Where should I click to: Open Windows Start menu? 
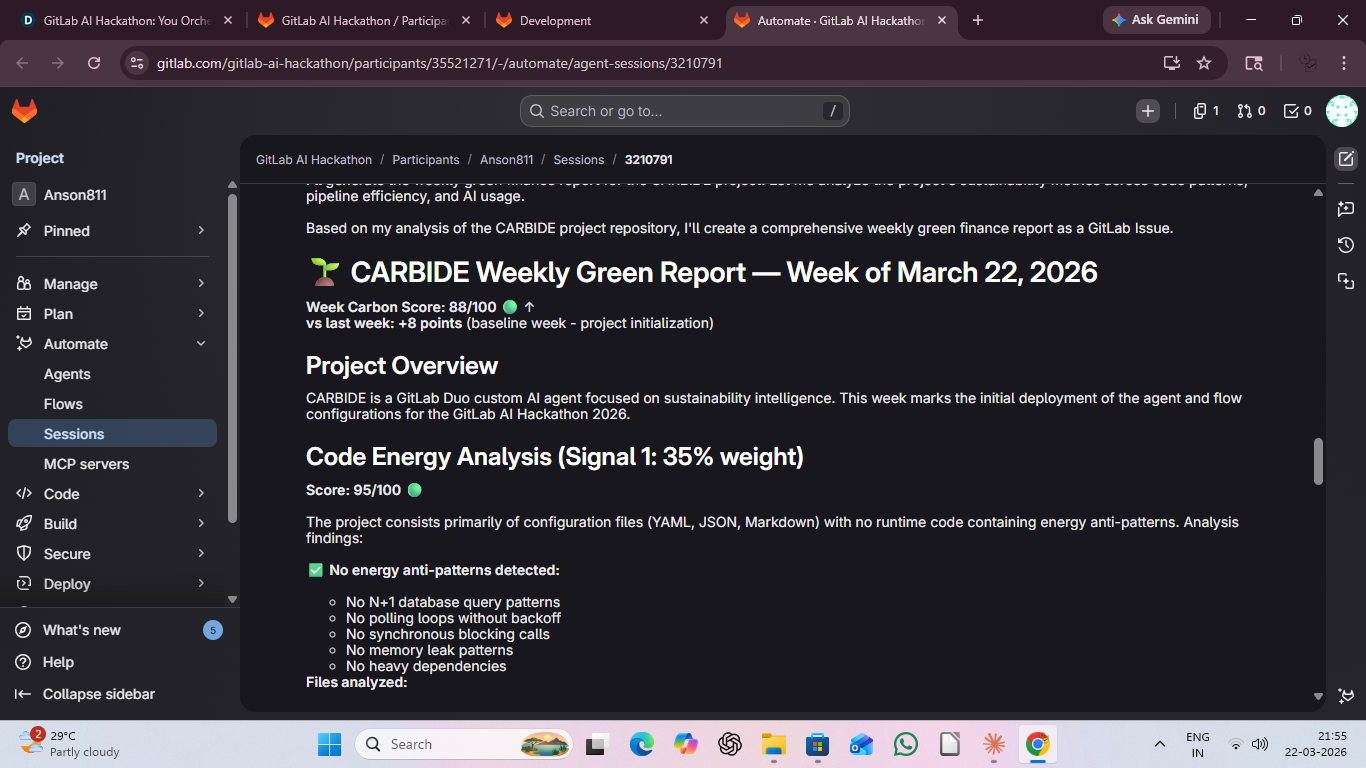point(329,744)
